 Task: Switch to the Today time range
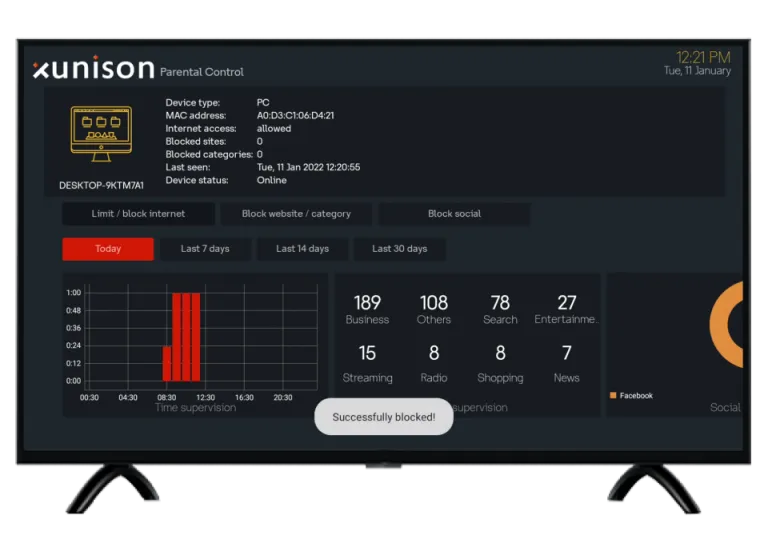pyautogui.click(x=108, y=249)
